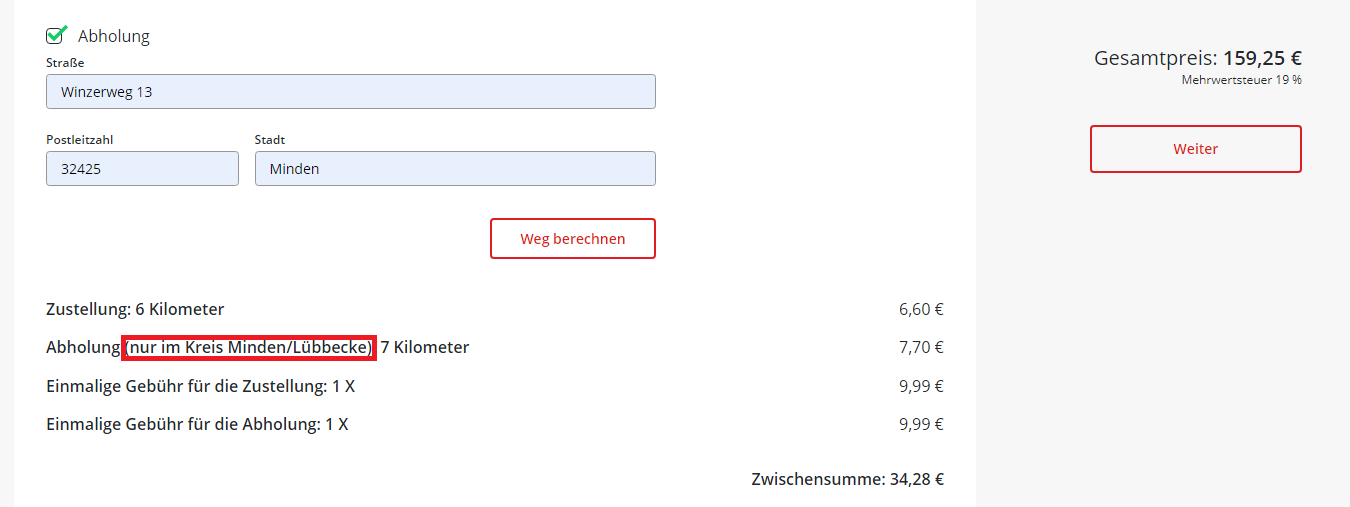Click the Postleitzahl field label
This screenshot has height=507, width=1350.
tap(79, 140)
